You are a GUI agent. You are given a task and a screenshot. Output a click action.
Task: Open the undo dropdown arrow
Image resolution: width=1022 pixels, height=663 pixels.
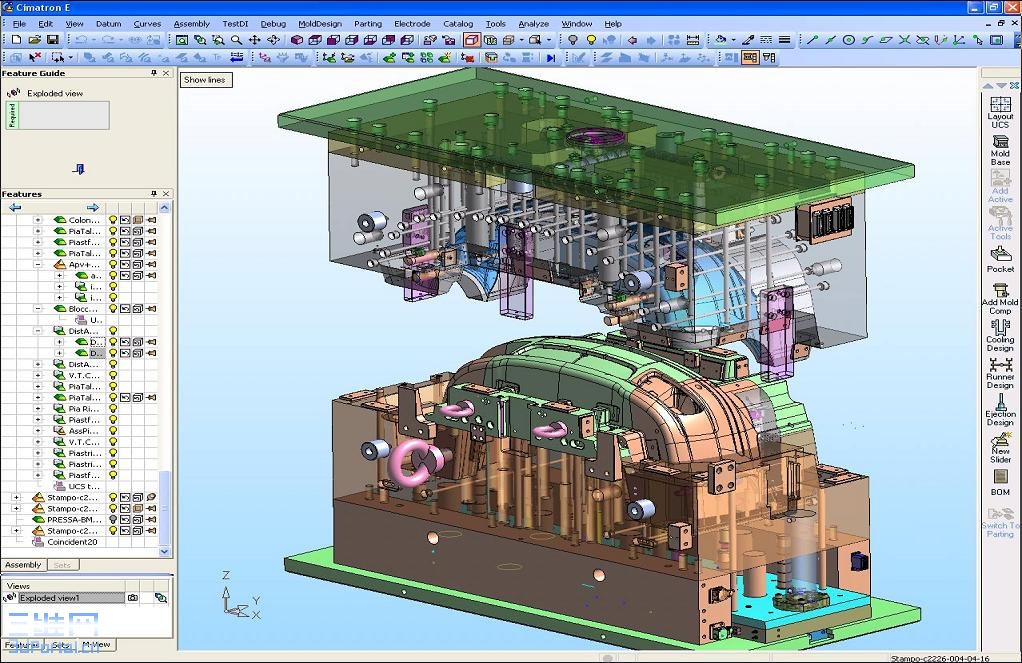point(94,40)
